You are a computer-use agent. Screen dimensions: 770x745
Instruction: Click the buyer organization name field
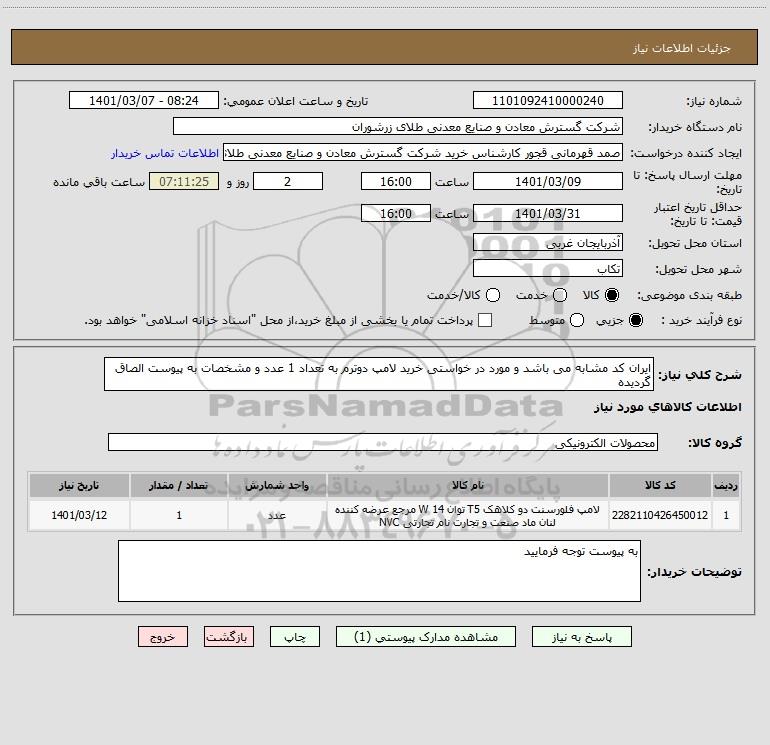(398, 127)
